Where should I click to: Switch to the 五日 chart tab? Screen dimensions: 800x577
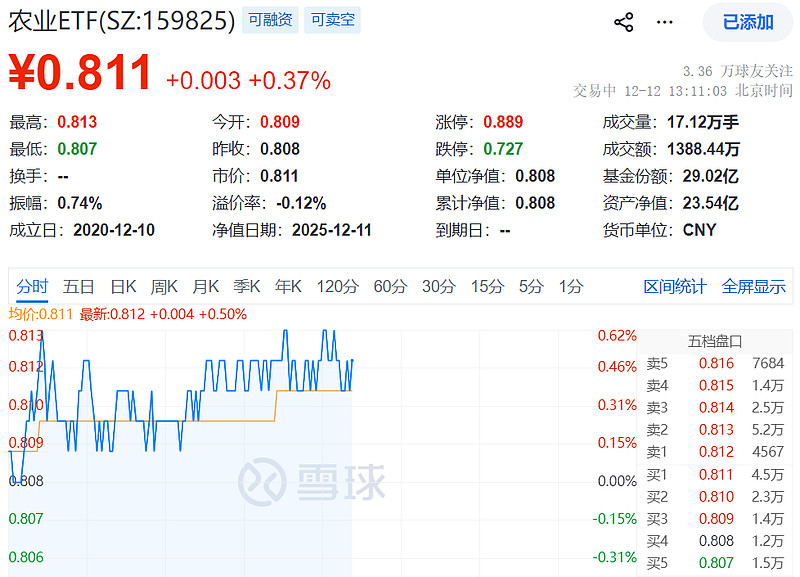point(78,286)
